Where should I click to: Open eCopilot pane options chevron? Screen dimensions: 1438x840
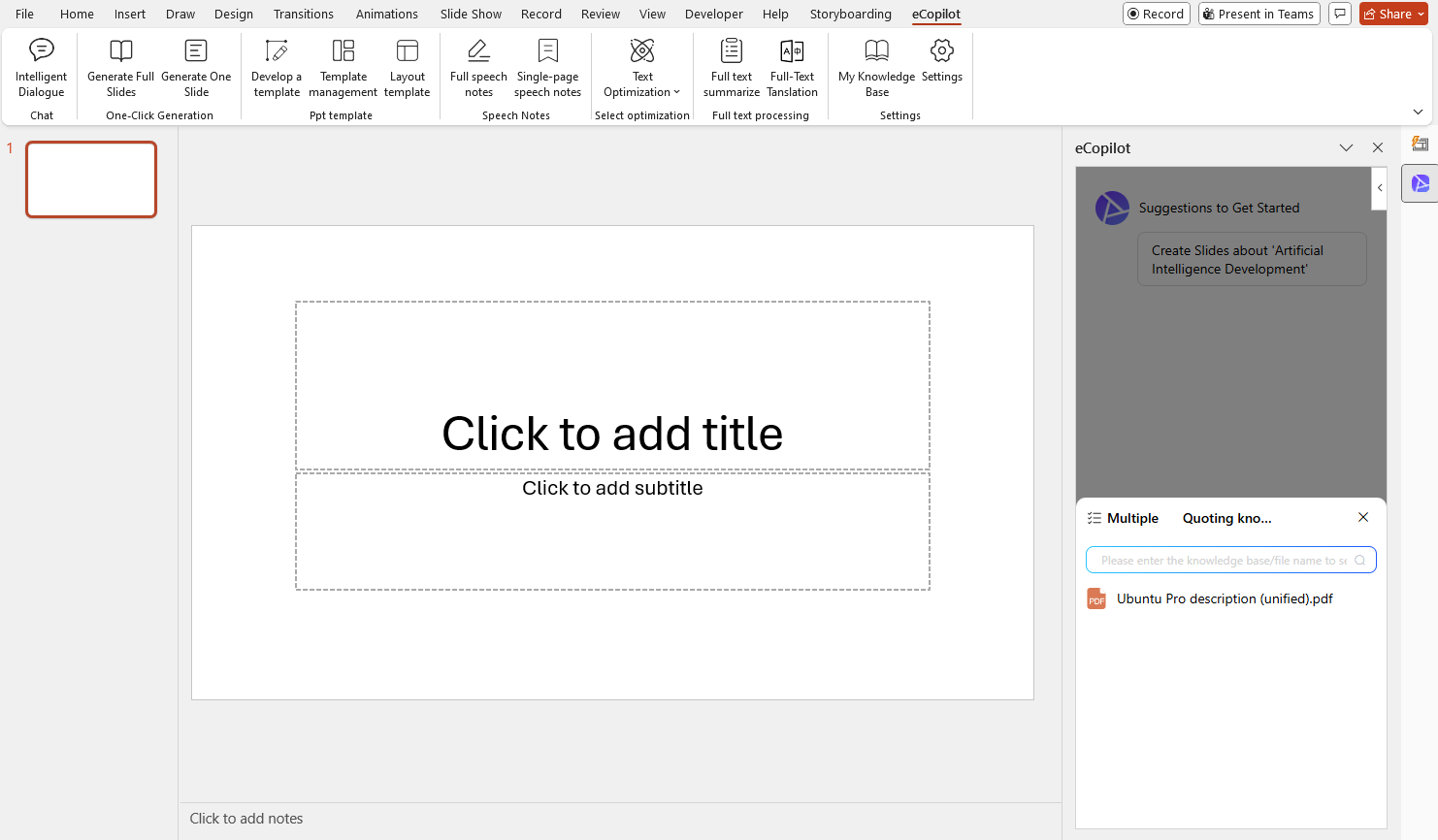[1346, 147]
